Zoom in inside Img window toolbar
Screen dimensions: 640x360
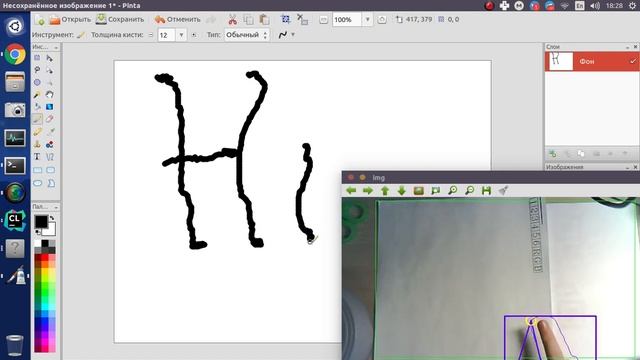453,190
